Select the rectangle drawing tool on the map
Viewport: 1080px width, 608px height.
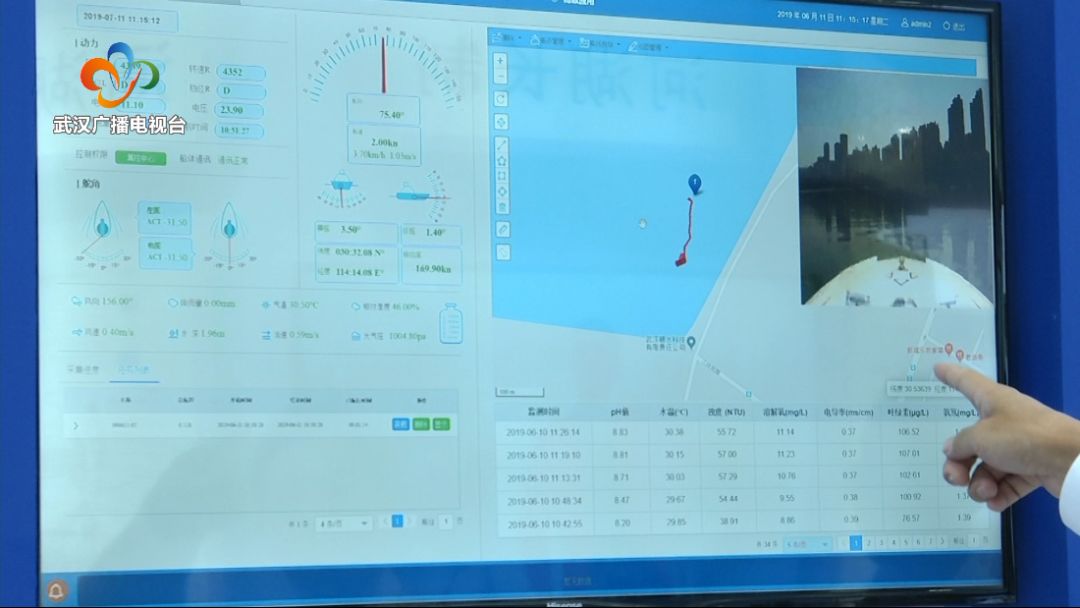[x=502, y=176]
